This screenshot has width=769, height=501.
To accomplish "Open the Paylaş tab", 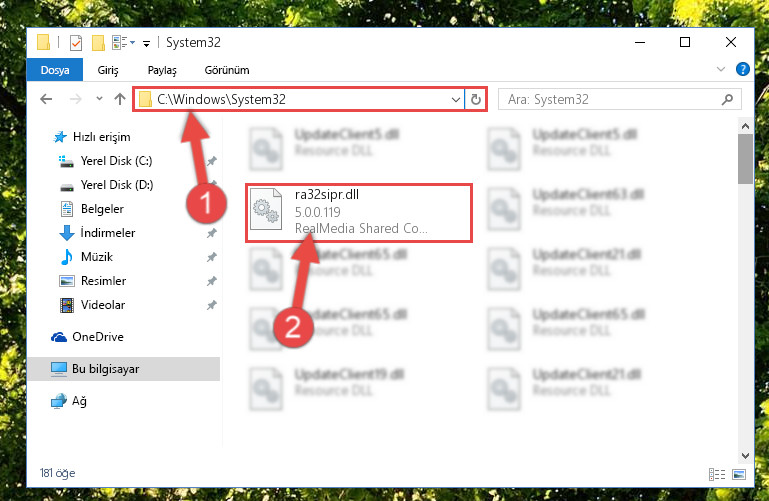I will point(162,70).
